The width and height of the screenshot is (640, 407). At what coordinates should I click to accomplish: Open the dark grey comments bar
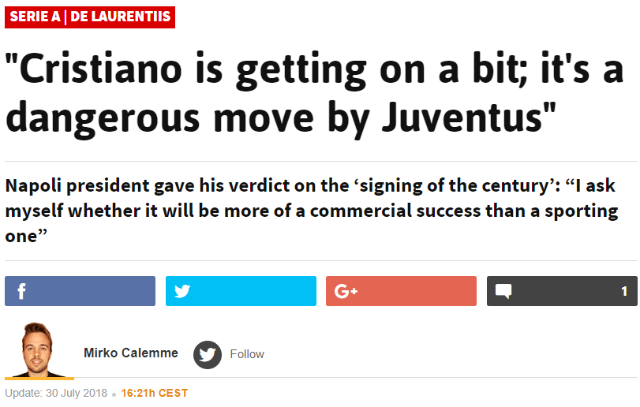pos(562,291)
